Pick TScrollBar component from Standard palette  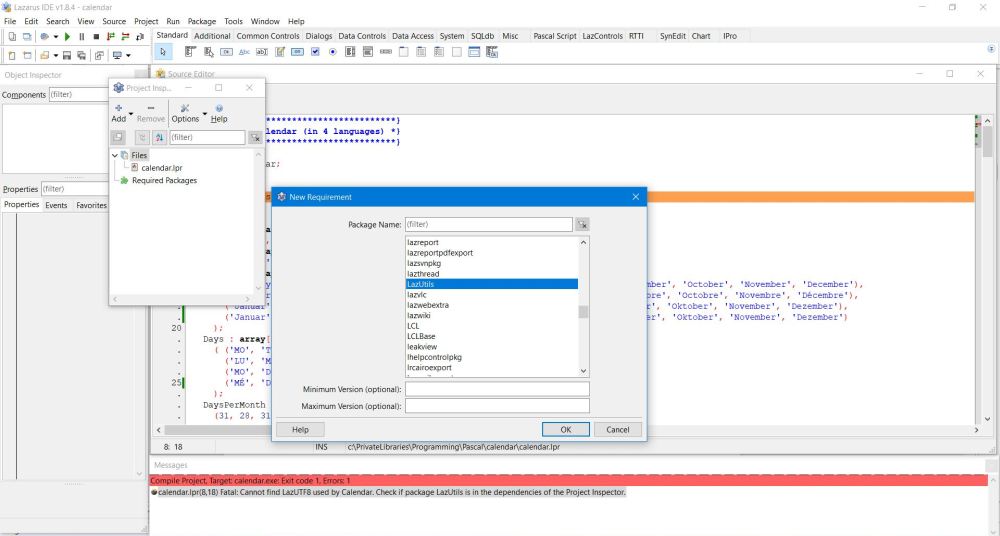tap(386, 52)
